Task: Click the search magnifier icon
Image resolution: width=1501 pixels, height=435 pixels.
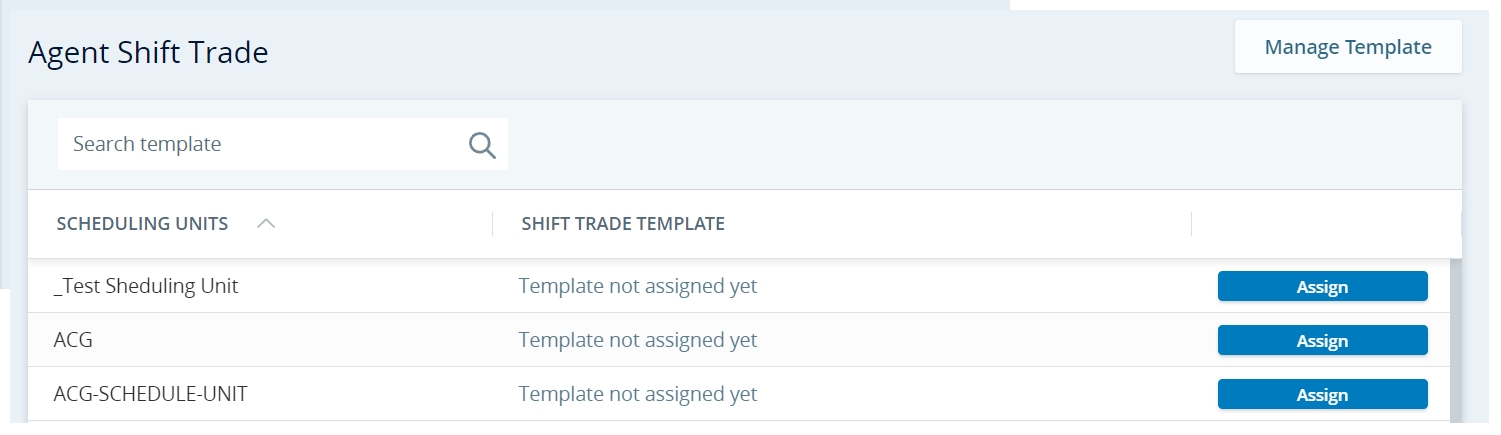Action: tap(482, 145)
